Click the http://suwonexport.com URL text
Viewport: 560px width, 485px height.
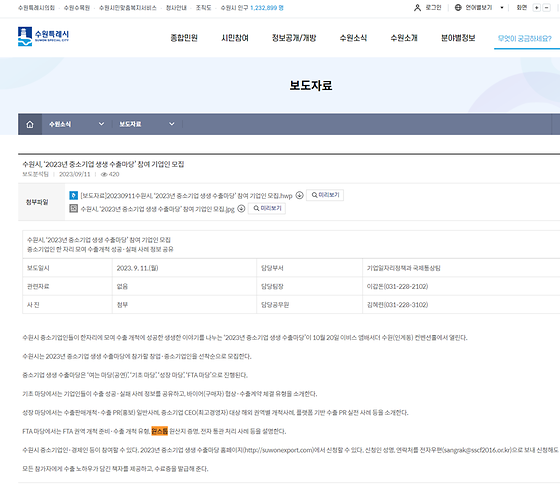(279, 450)
